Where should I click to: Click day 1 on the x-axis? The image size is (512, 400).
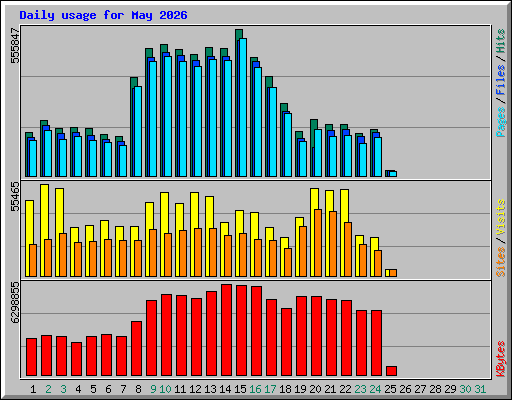33,389
